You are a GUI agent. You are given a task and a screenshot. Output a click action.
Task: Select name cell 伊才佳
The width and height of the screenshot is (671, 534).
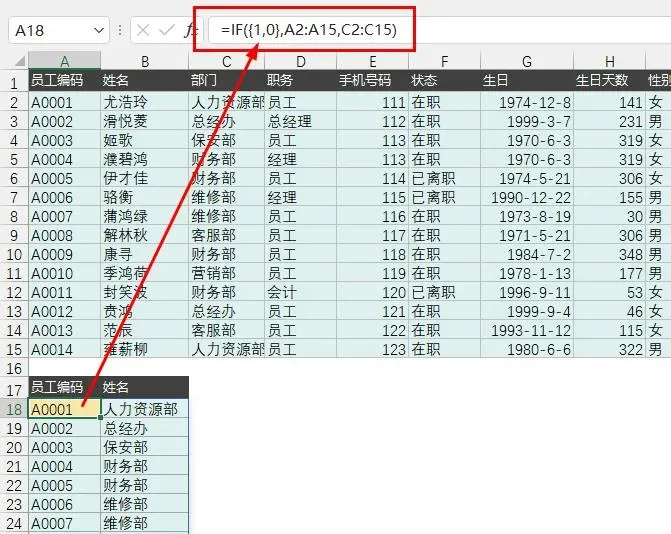[x=145, y=178]
